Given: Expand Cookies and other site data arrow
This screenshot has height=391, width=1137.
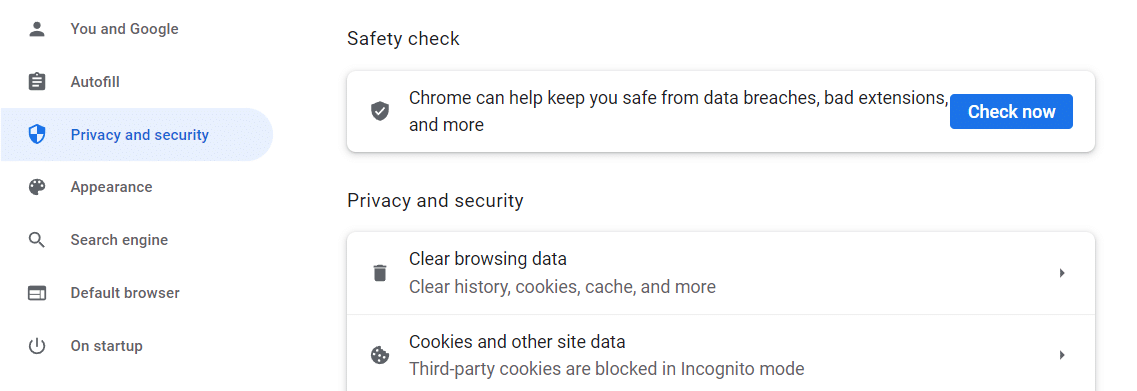Looking at the screenshot, I should (x=1062, y=355).
